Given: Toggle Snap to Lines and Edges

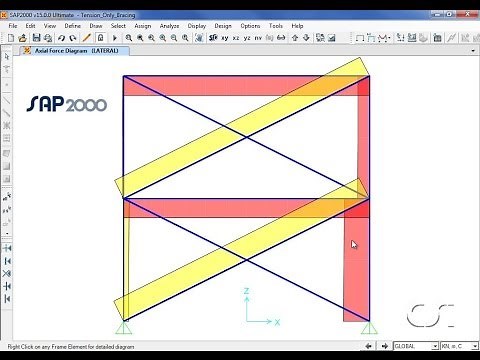Looking at the screenshot, I should (x=7, y=299).
